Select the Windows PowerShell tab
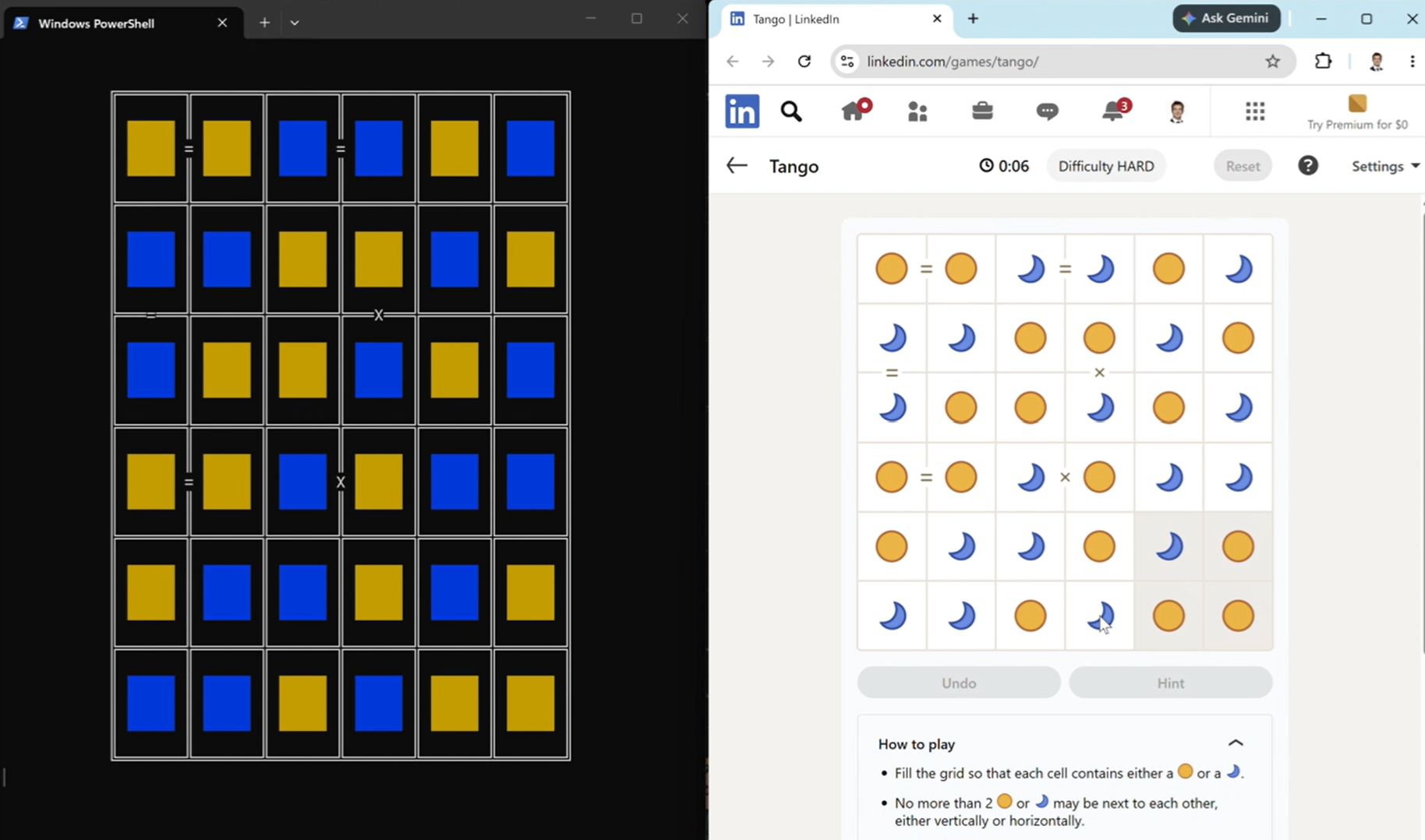 tap(122, 23)
